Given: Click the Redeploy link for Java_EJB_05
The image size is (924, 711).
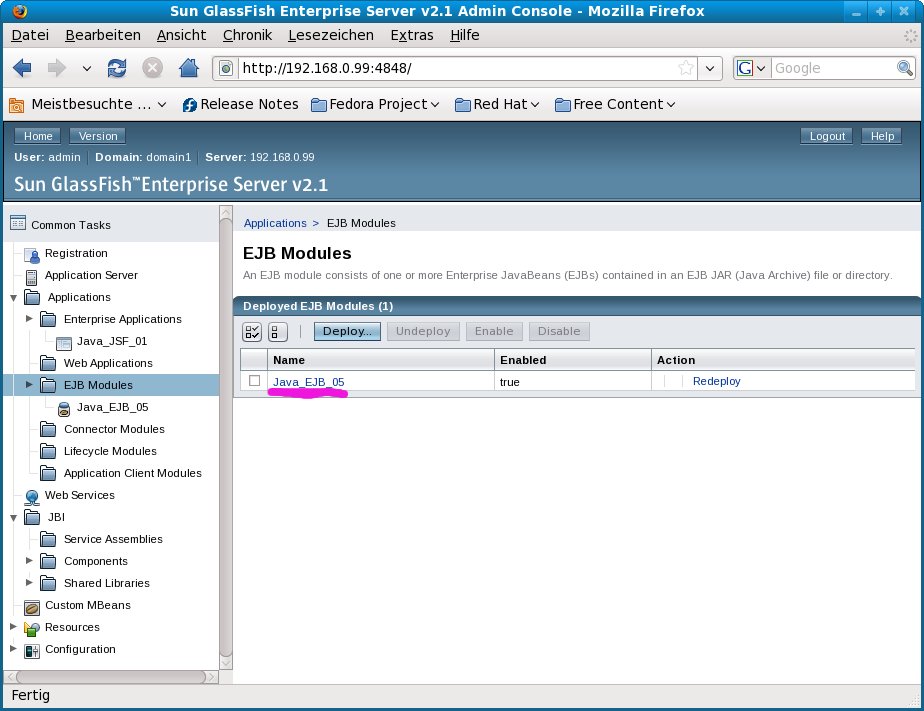Looking at the screenshot, I should (716, 381).
